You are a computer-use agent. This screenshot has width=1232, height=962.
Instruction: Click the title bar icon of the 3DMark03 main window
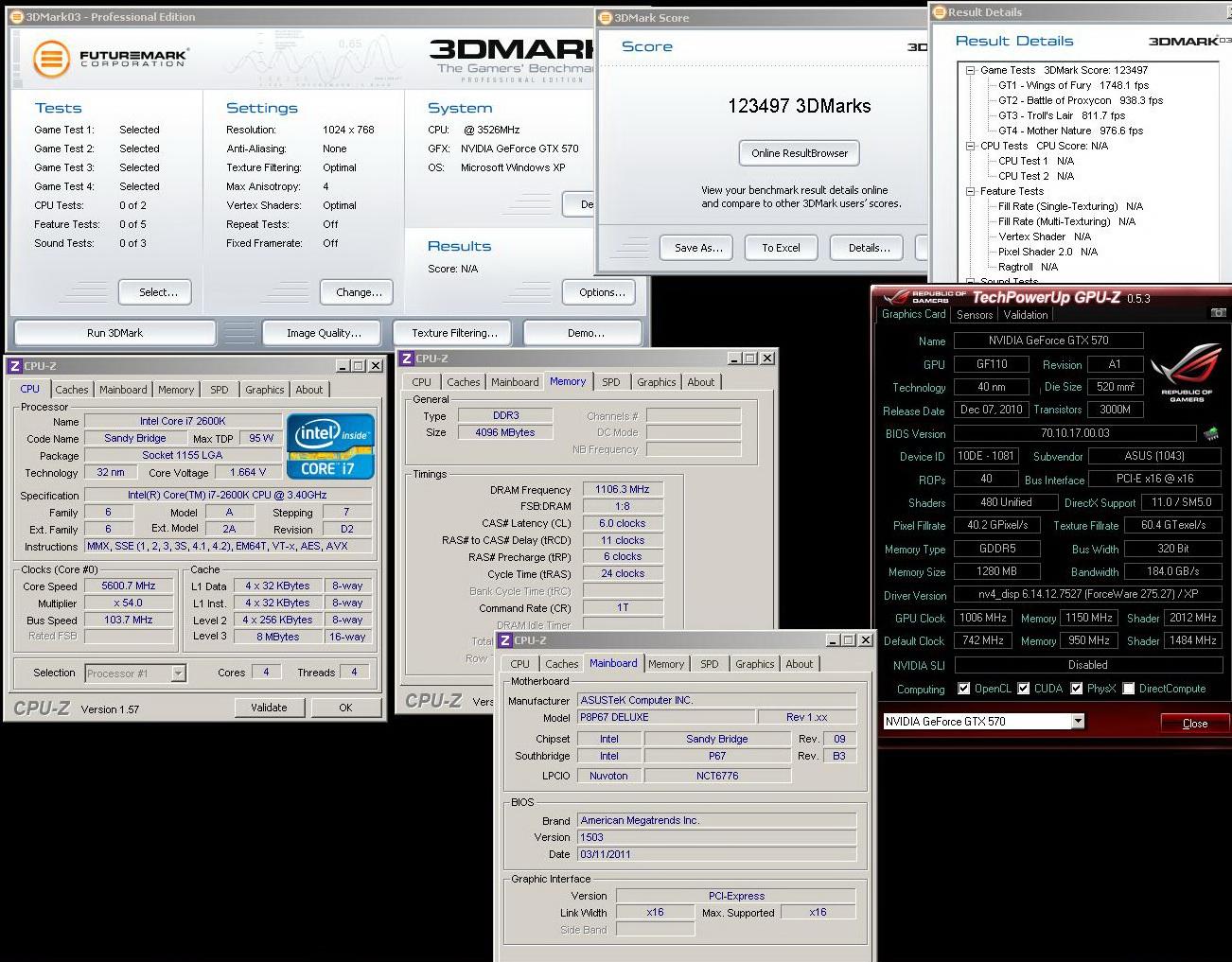18,16
